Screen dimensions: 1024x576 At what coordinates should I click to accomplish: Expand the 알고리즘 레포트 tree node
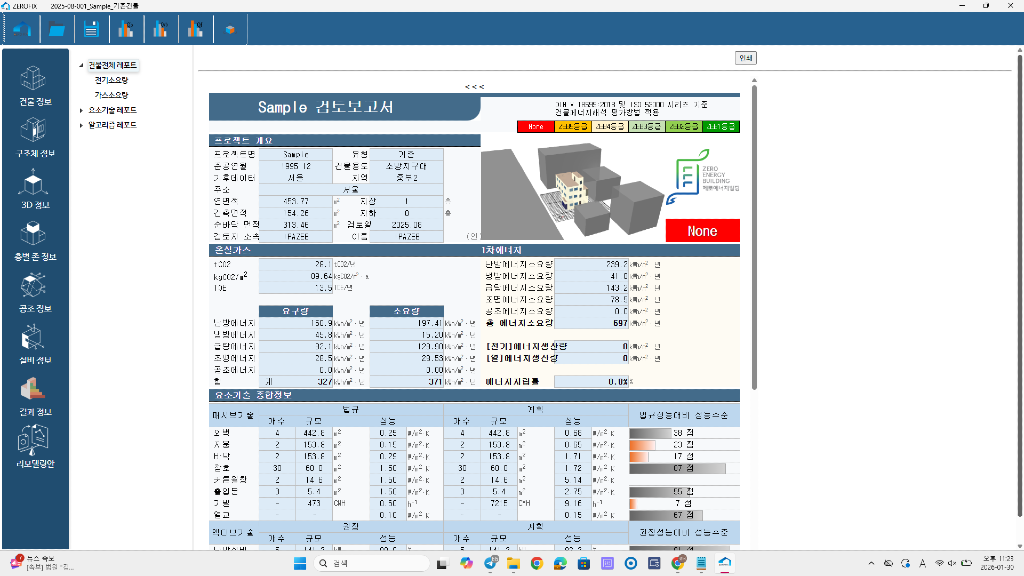[x=81, y=125]
